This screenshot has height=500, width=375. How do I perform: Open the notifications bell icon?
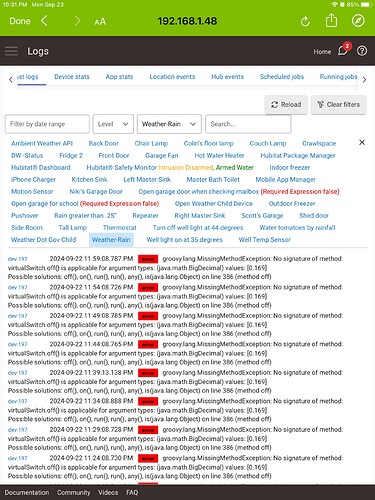click(343, 50)
